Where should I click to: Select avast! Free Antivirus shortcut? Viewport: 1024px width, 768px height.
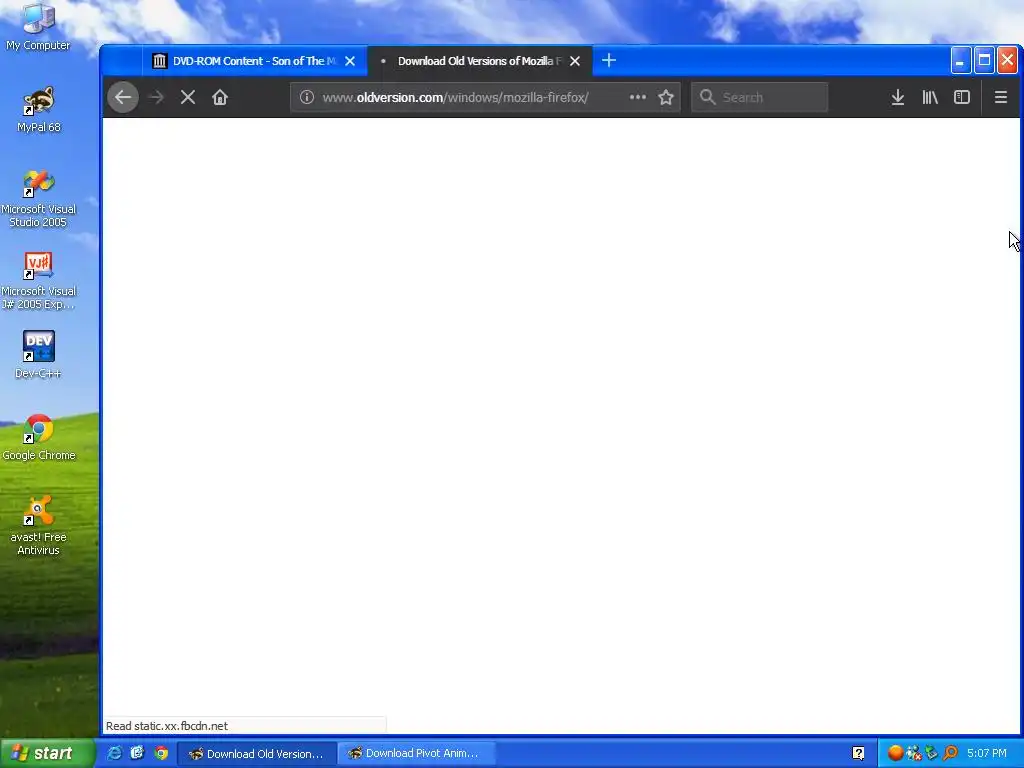[x=39, y=526]
